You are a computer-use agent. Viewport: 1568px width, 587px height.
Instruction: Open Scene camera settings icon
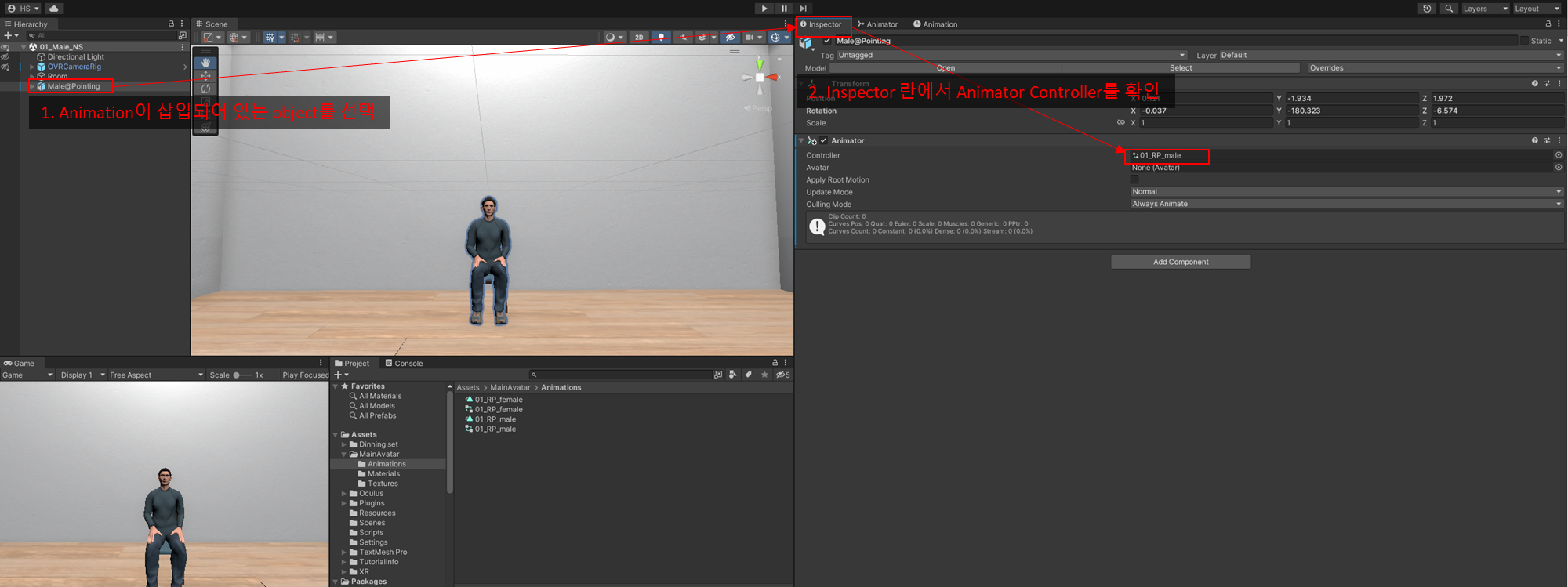[749, 37]
